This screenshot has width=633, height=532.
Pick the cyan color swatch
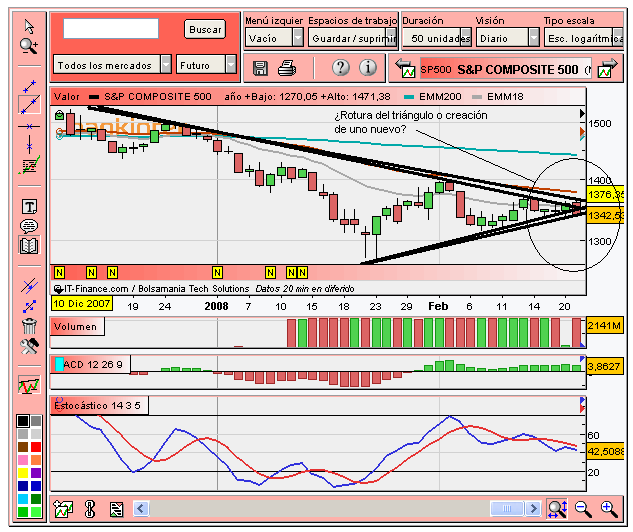click(23, 498)
